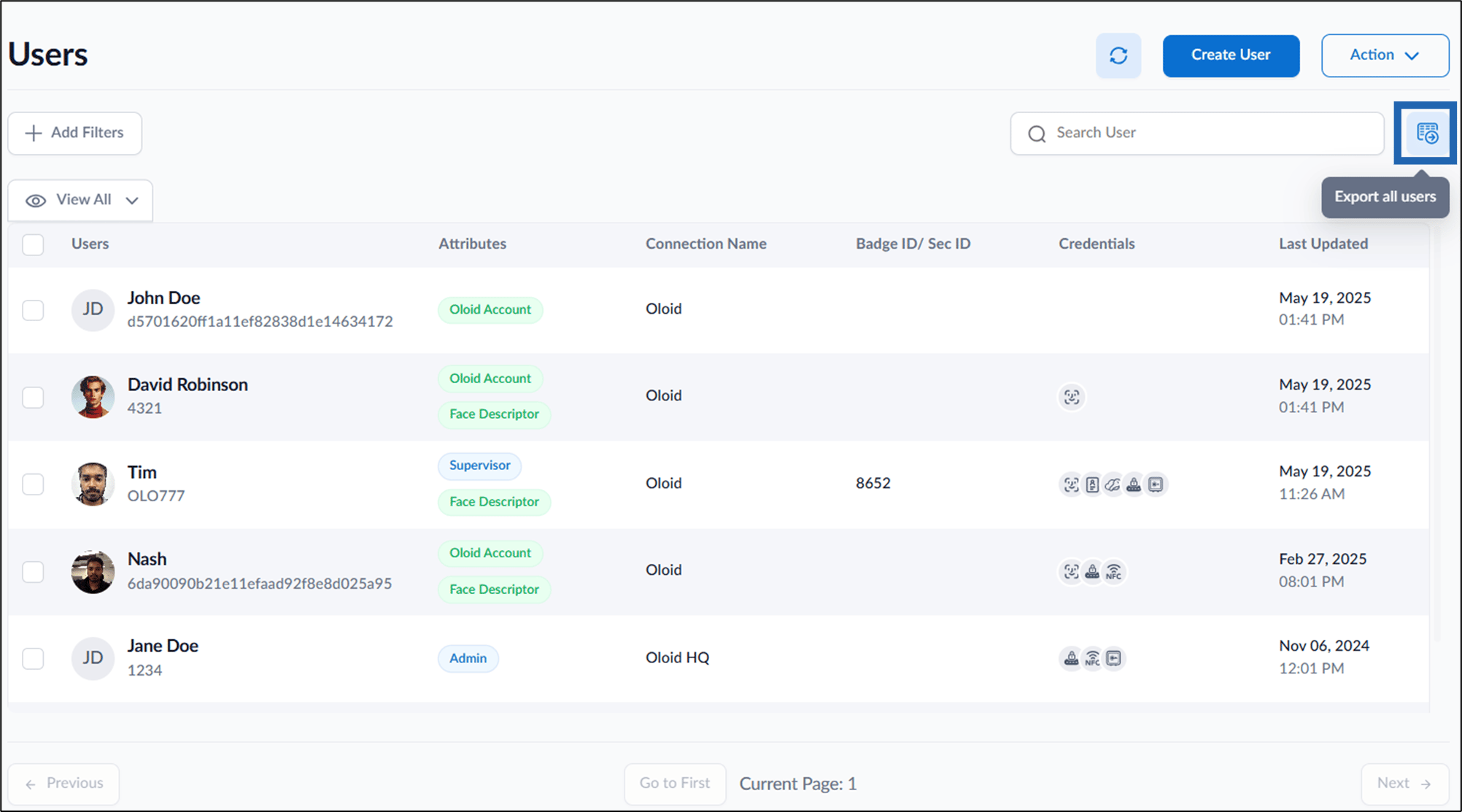Screen dimensions: 1462x812
Task: Click Nash's PIN lock credential icon
Action: point(1091,571)
